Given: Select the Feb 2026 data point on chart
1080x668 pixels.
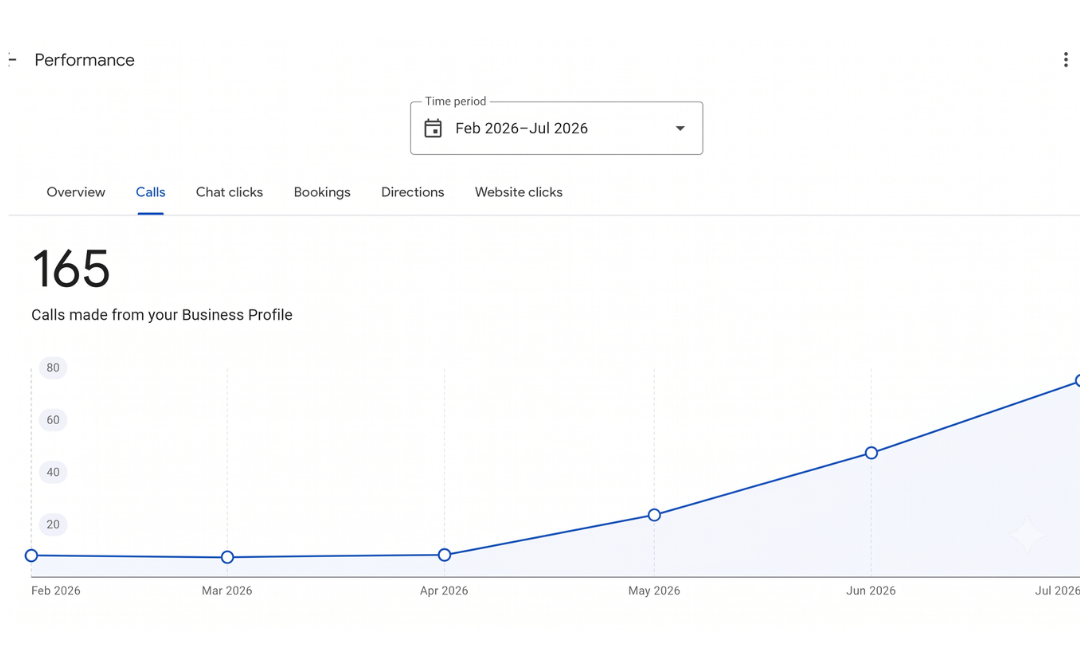Looking at the screenshot, I should click(31, 556).
